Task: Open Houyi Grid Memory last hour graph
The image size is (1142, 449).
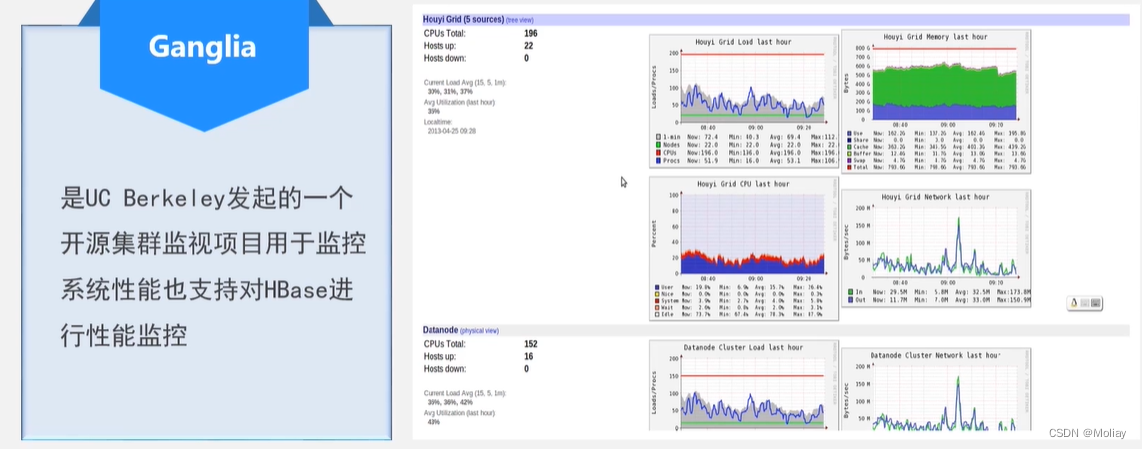Action: click(x=935, y=101)
